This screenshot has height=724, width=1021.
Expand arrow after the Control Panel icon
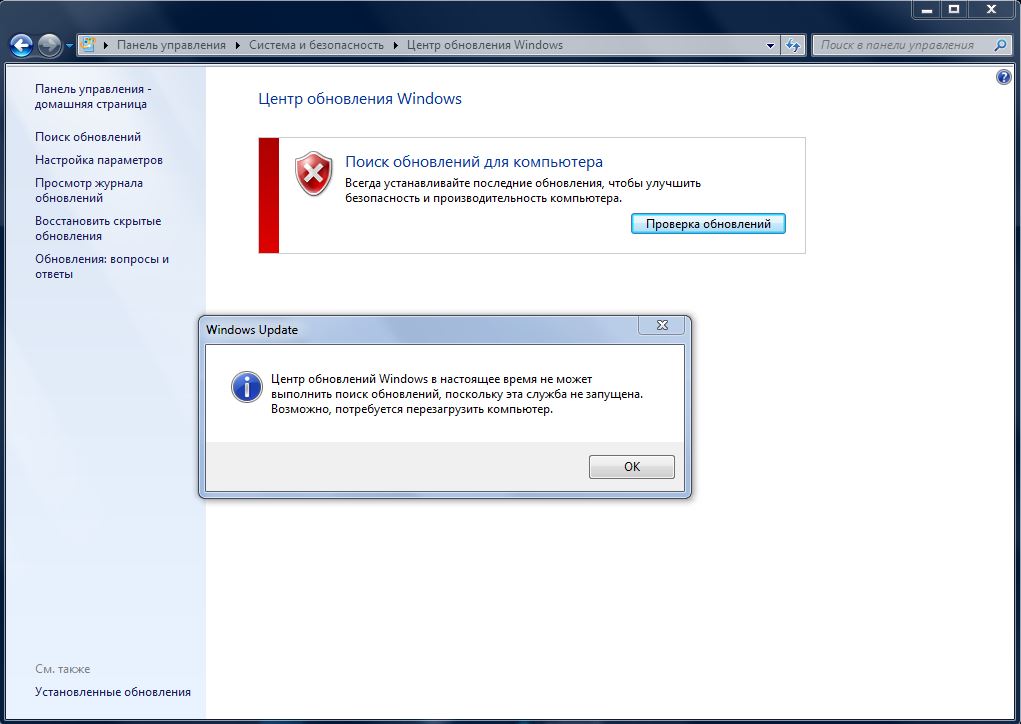point(106,46)
